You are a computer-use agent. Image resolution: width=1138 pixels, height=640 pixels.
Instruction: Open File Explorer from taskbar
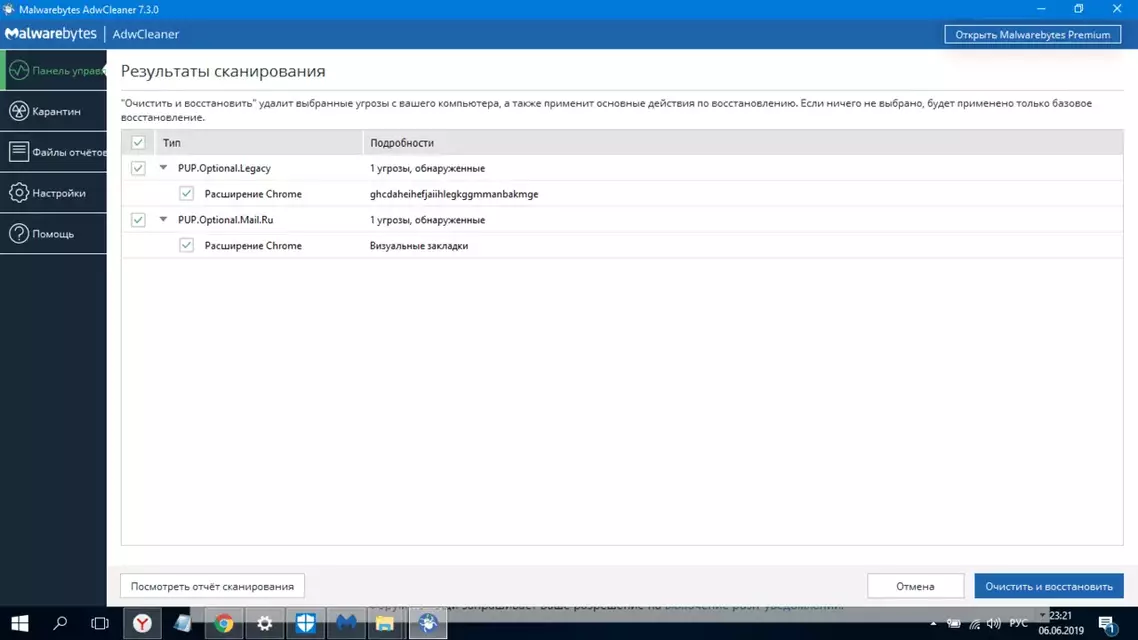pyautogui.click(x=385, y=623)
